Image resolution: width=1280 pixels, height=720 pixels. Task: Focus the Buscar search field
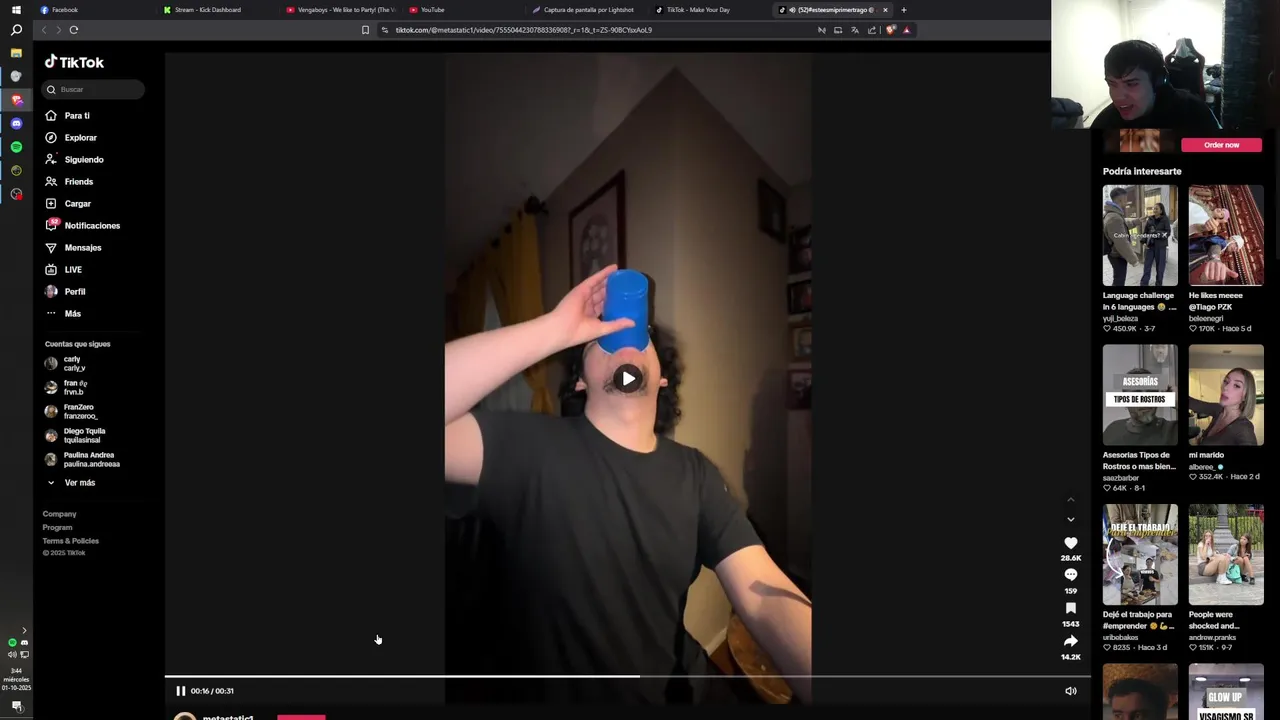94,89
